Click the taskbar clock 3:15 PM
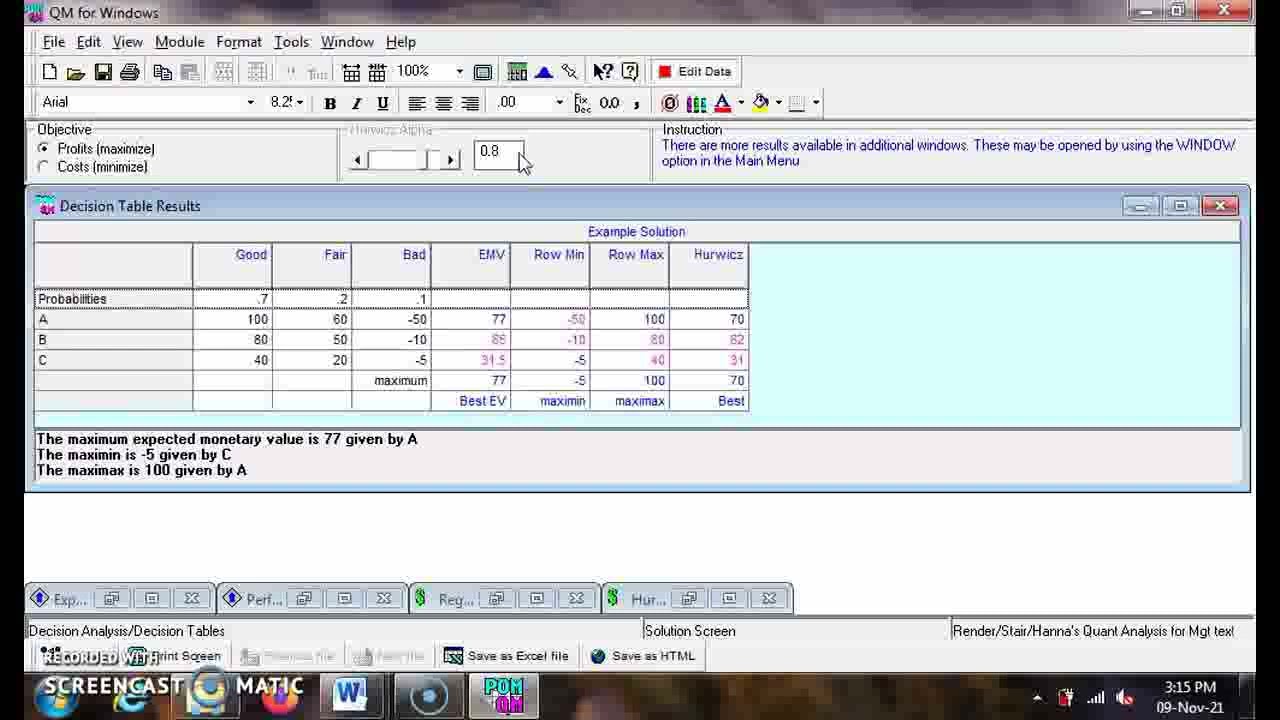This screenshot has height=720, width=1280. point(1190,687)
